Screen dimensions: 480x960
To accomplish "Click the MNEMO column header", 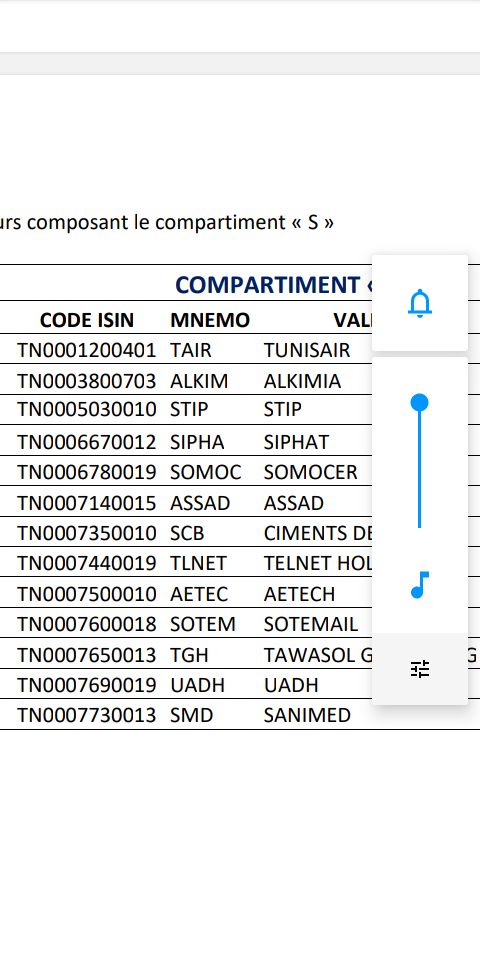I will pos(210,320).
